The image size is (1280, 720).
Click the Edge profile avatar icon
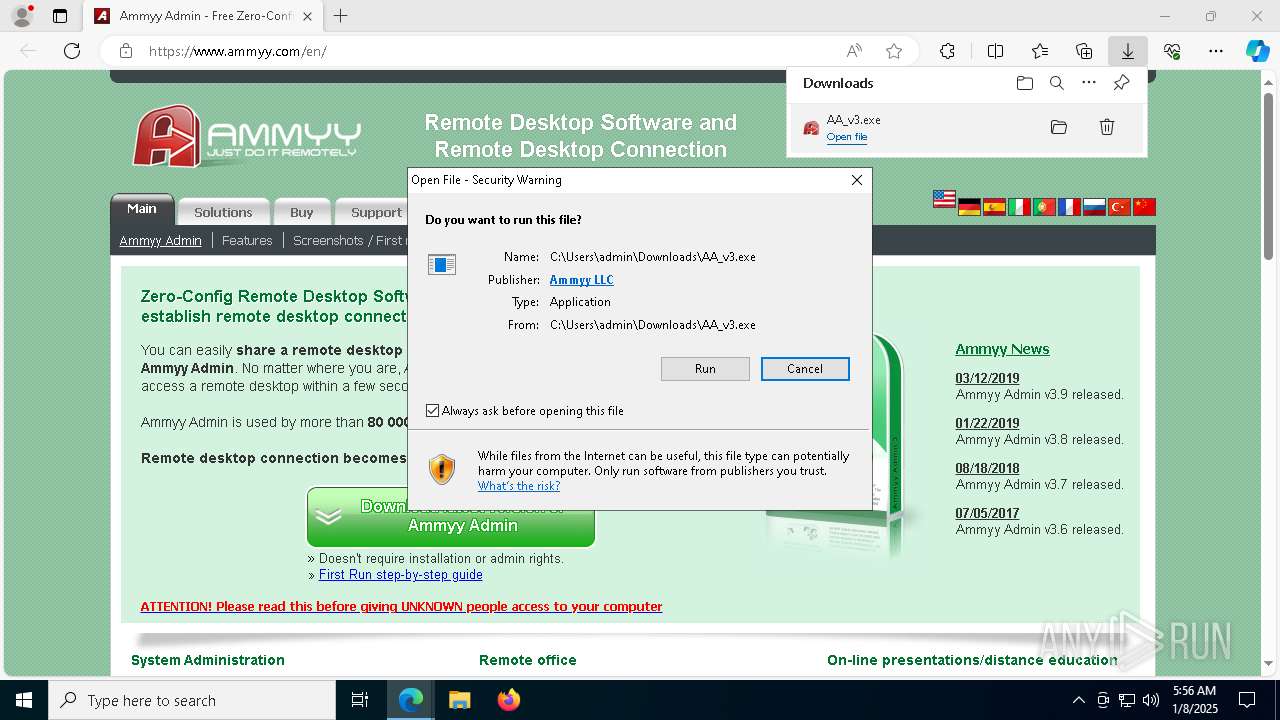22,16
